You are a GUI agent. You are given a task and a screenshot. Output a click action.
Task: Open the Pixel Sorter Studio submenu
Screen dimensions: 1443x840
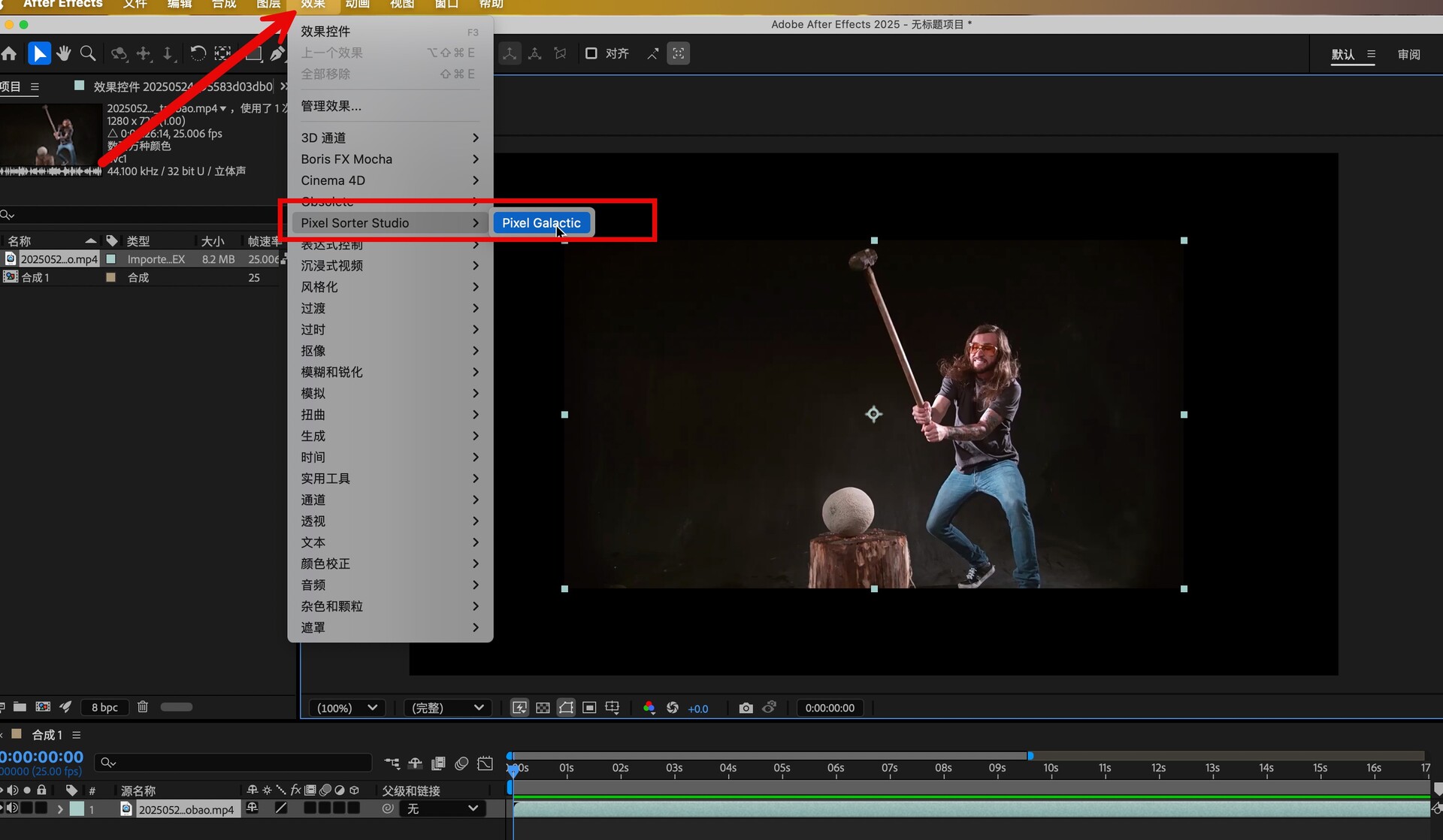pos(390,223)
